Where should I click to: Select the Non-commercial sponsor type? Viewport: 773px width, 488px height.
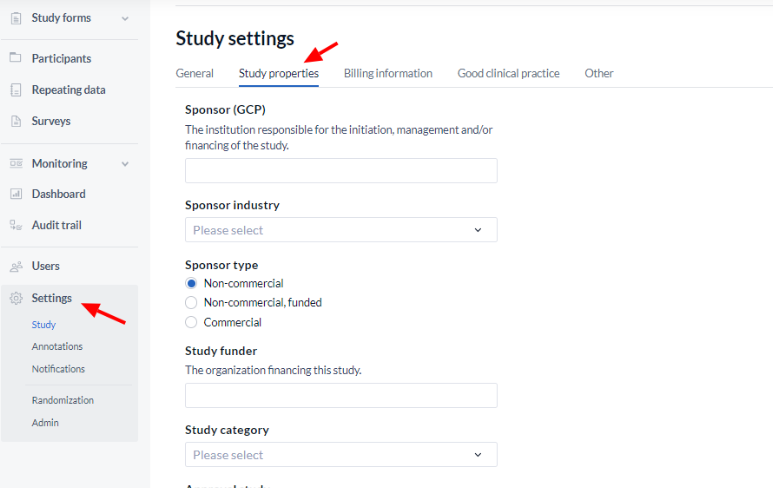(x=191, y=283)
